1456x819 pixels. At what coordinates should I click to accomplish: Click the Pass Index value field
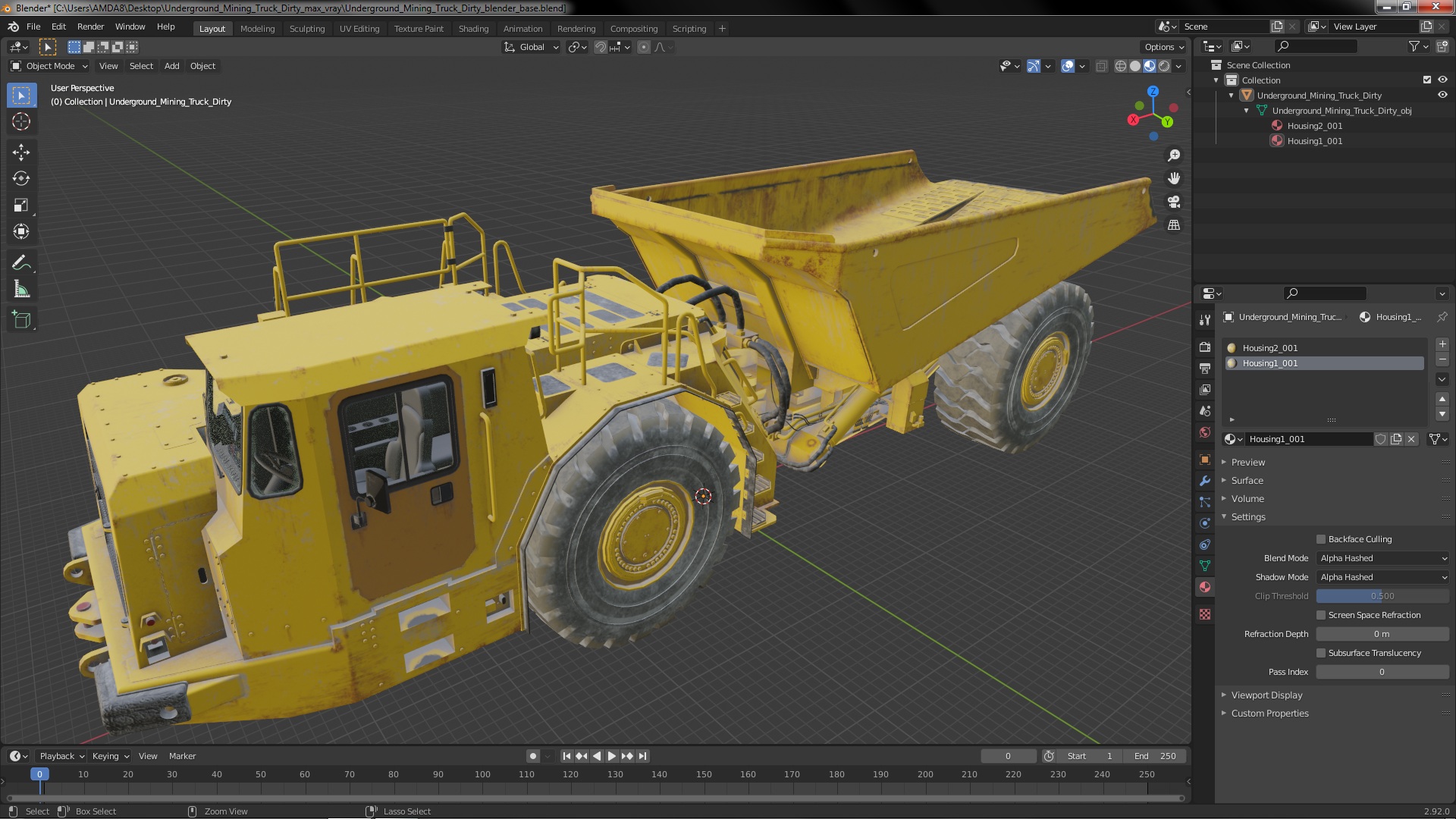[x=1382, y=672]
